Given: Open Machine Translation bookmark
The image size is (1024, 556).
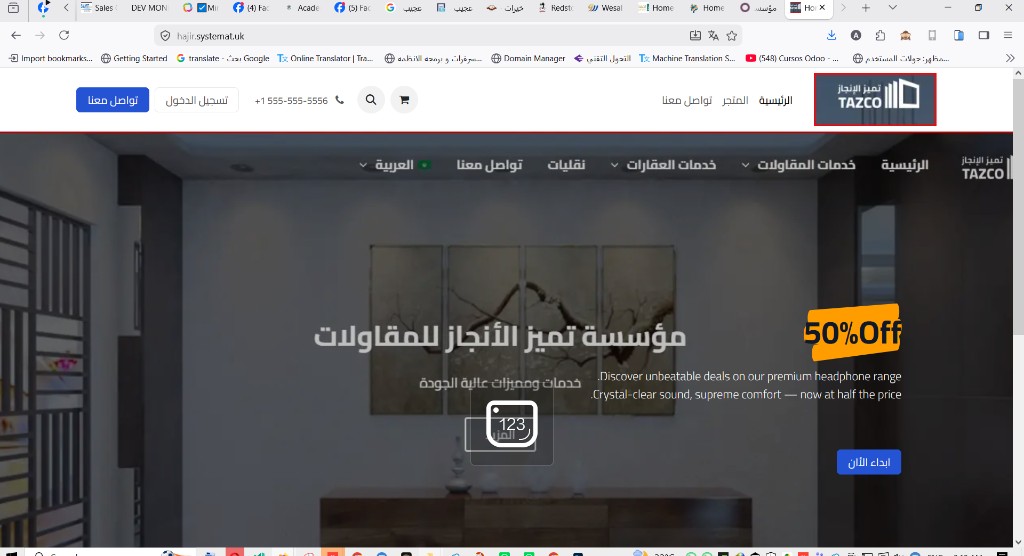Looking at the screenshot, I should point(687,58).
